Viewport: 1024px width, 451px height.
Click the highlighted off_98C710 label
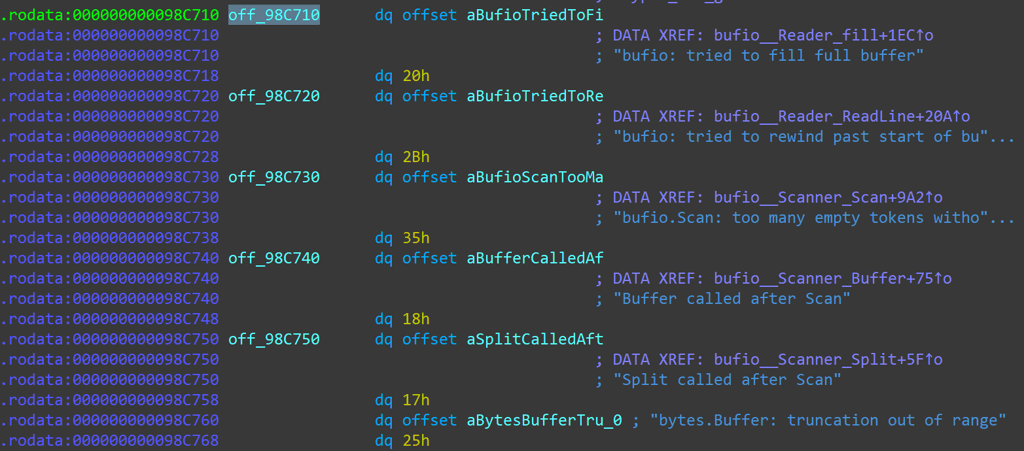pos(274,15)
